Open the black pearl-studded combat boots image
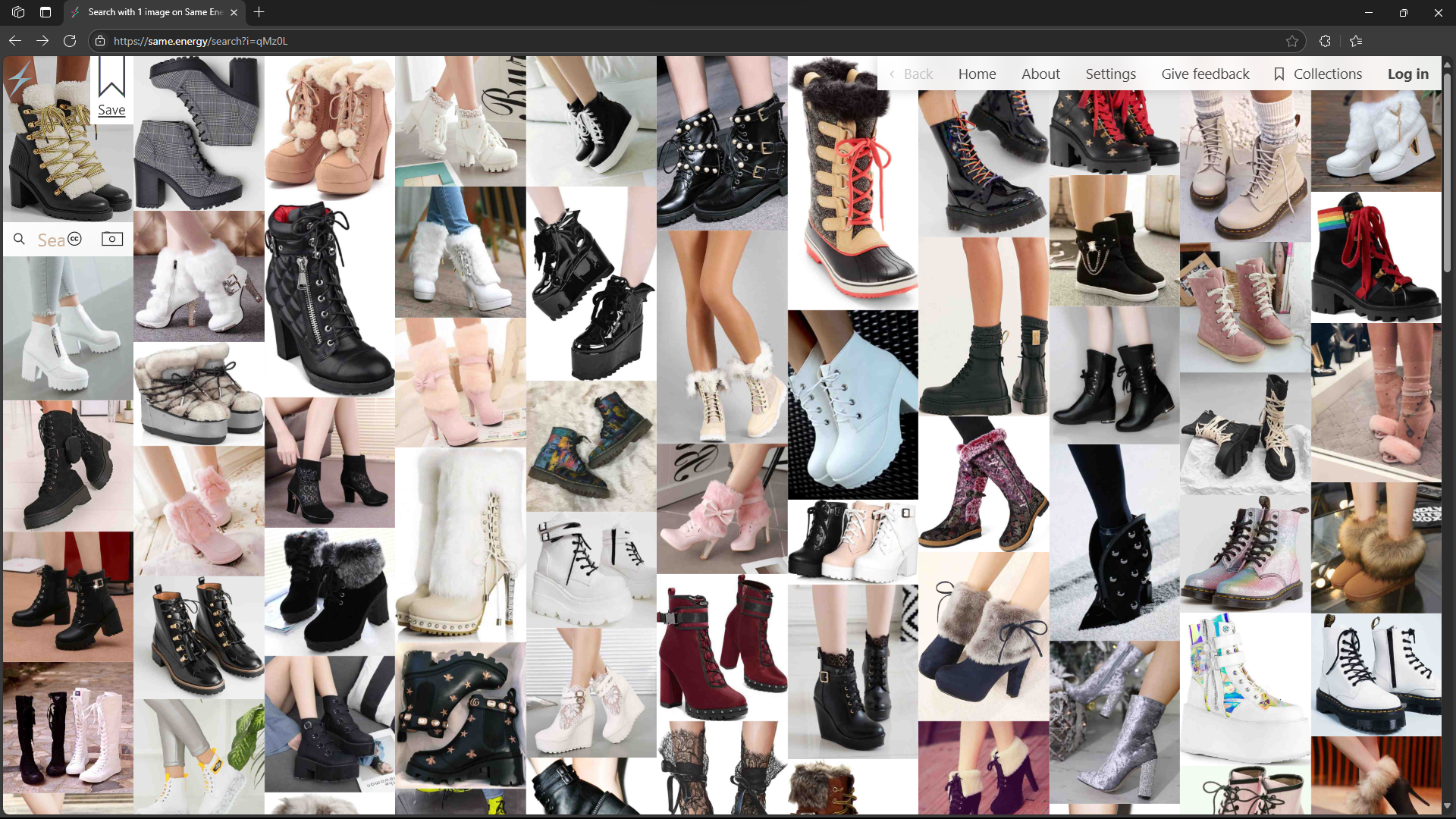 coord(721,143)
